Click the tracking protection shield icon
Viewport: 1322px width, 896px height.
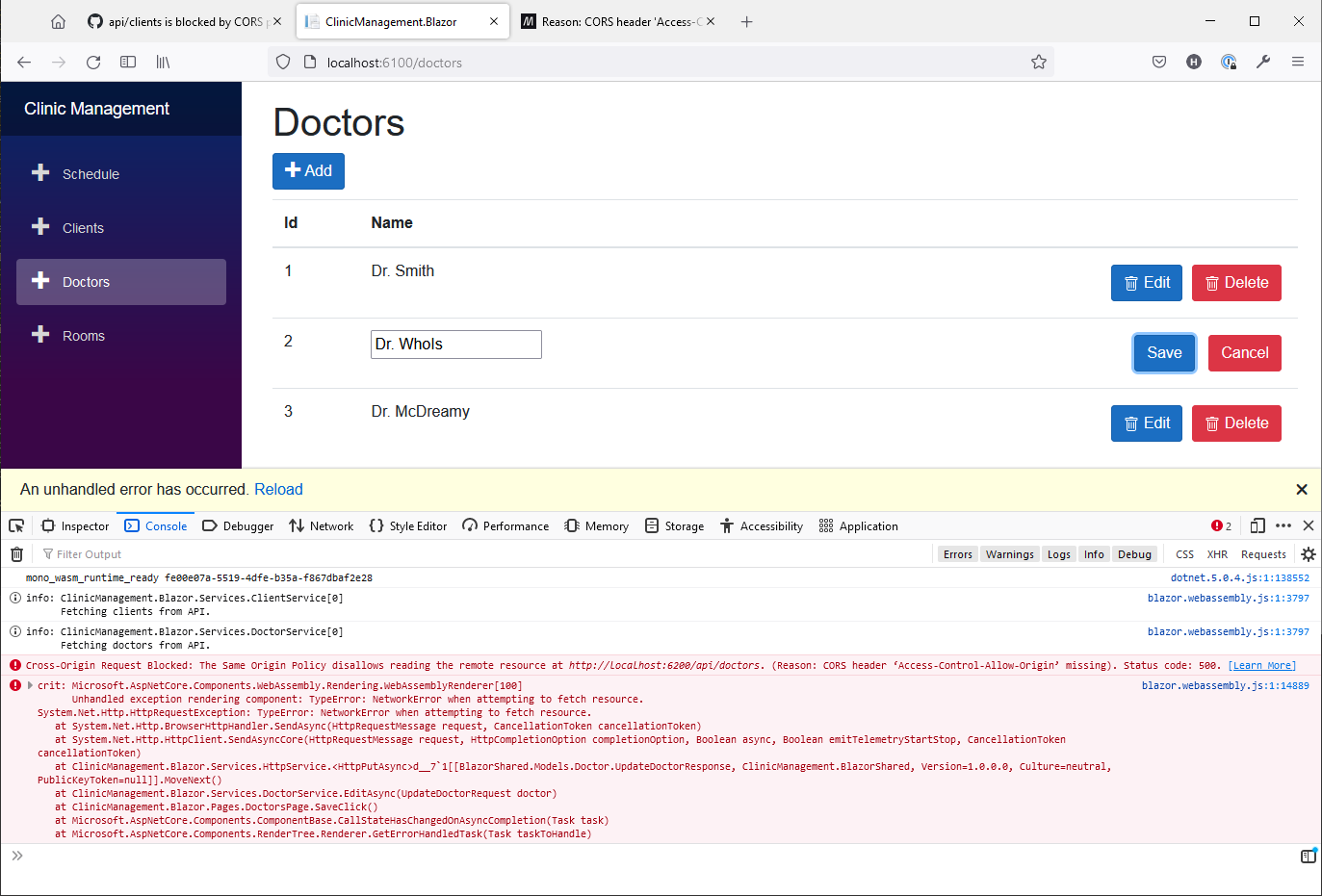click(x=282, y=61)
